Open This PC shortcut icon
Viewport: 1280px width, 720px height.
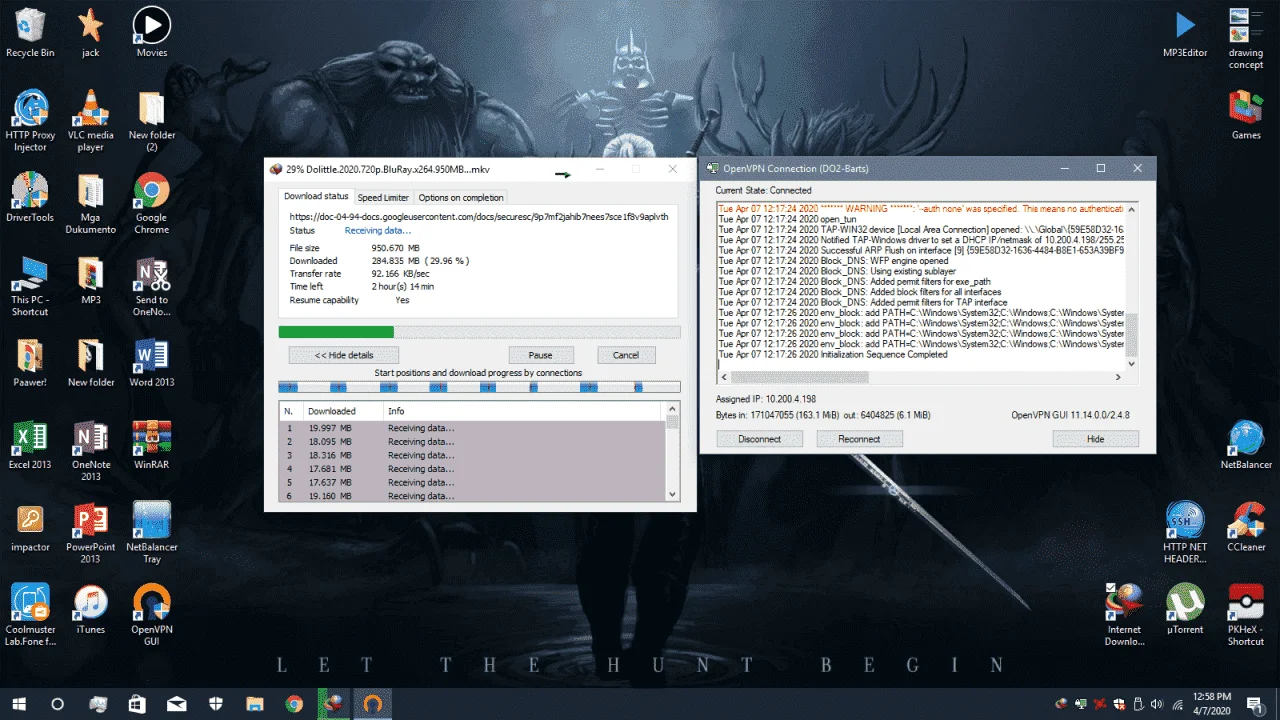click(x=30, y=285)
